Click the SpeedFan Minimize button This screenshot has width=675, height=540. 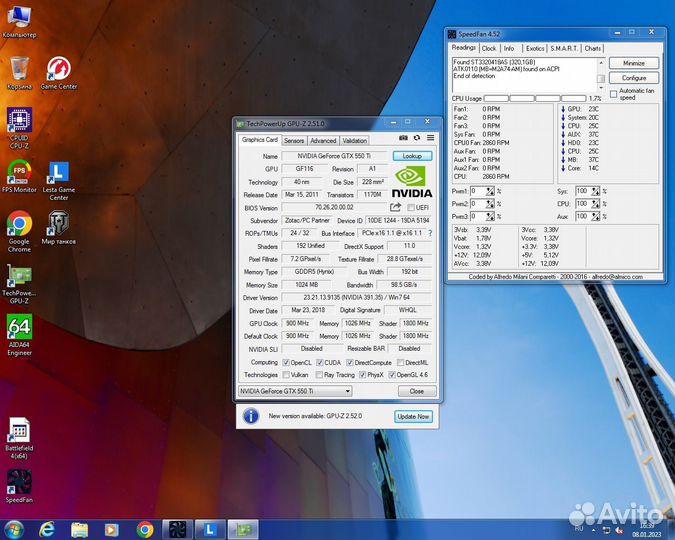click(634, 63)
